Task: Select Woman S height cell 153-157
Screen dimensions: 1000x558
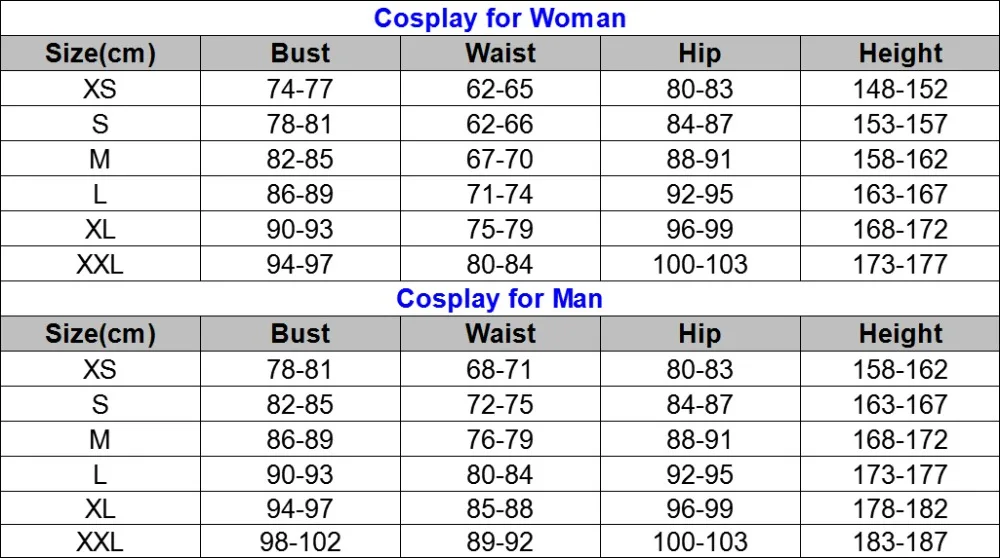Action: click(900, 124)
